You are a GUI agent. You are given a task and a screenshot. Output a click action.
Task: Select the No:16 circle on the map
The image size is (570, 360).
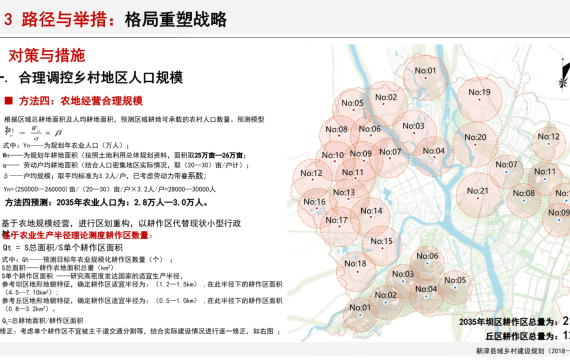coord(317,208)
